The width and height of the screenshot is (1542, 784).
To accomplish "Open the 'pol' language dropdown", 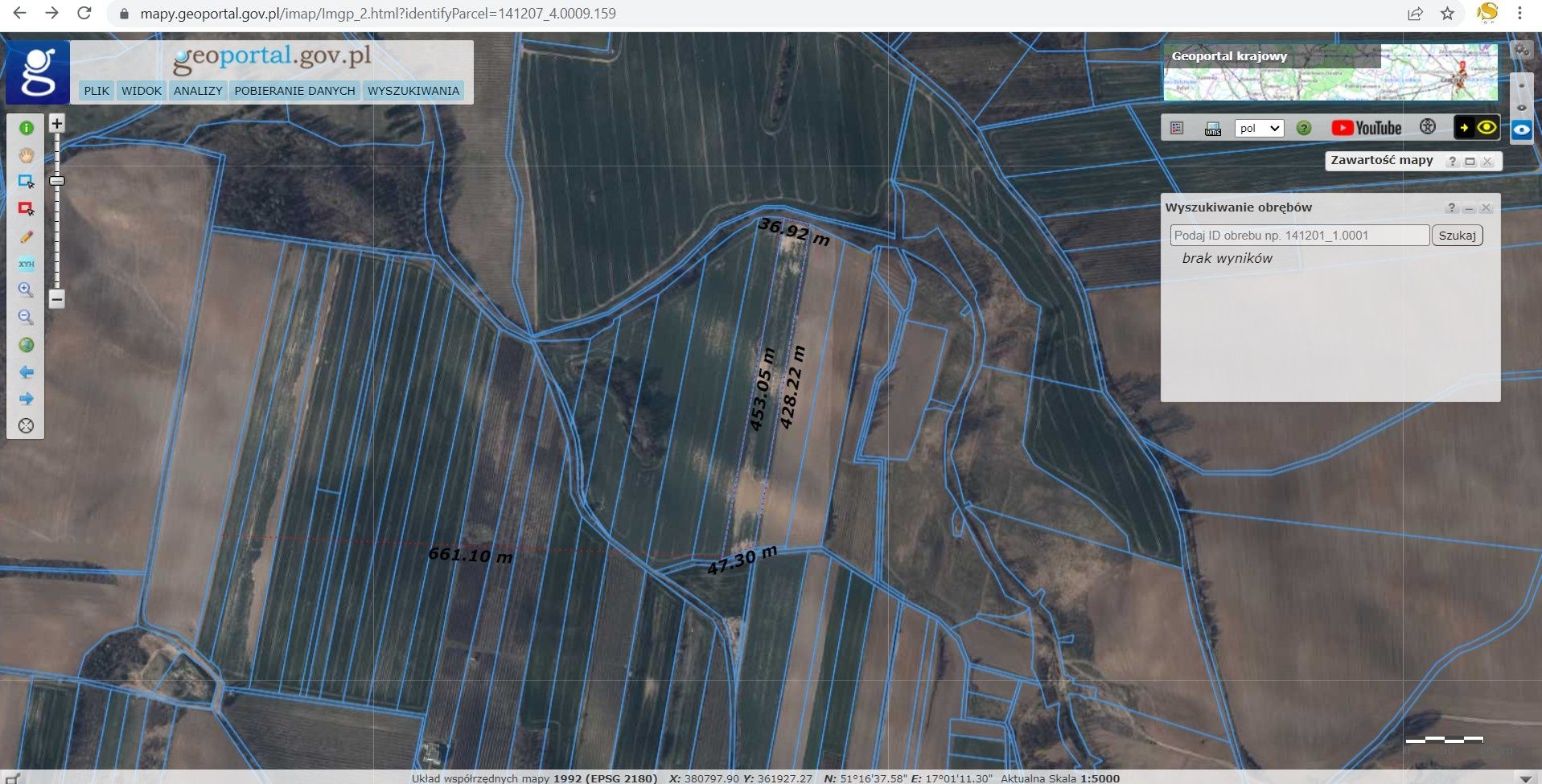I will pyautogui.click(x=1259, y=128).
